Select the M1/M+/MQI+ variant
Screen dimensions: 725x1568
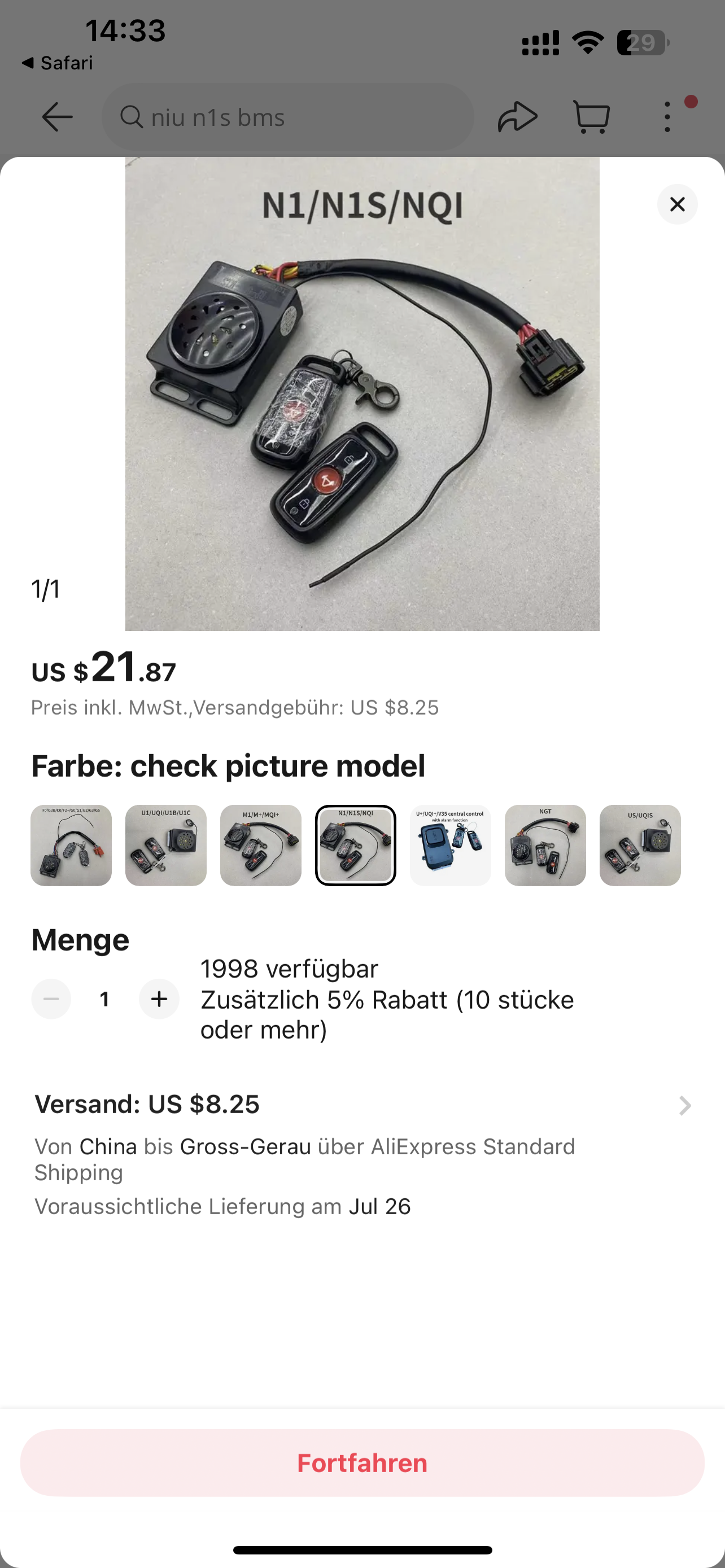pos(260,846)
